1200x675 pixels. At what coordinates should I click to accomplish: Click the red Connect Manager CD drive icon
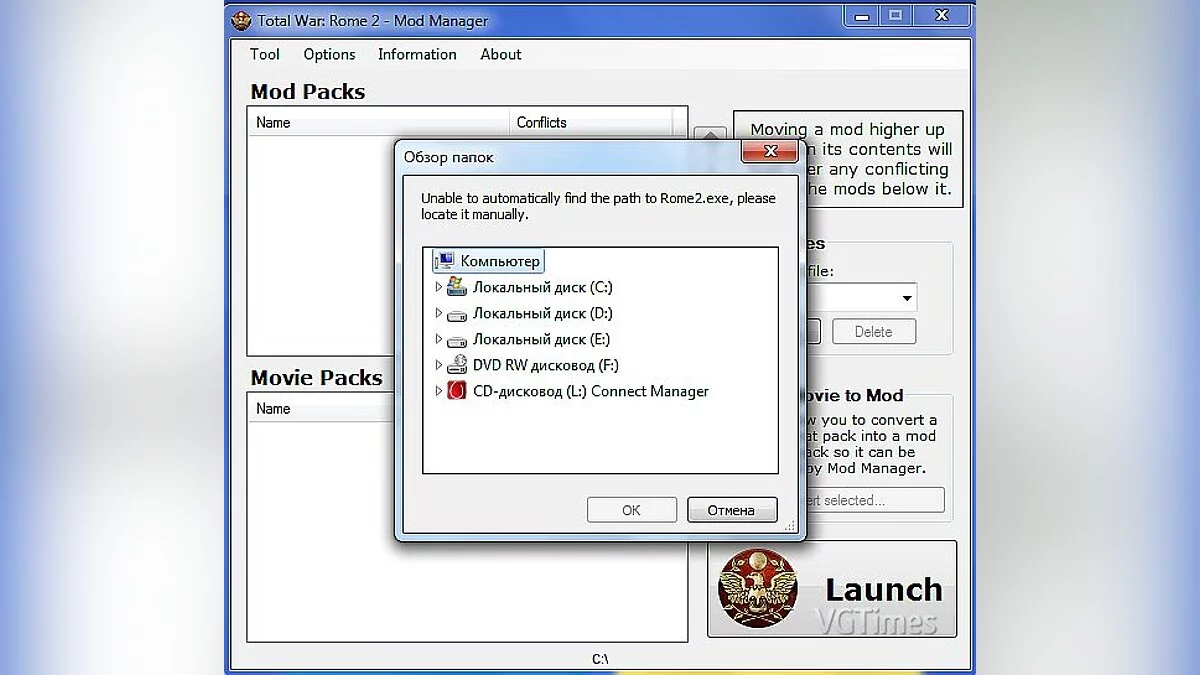(x=457, y=391)
